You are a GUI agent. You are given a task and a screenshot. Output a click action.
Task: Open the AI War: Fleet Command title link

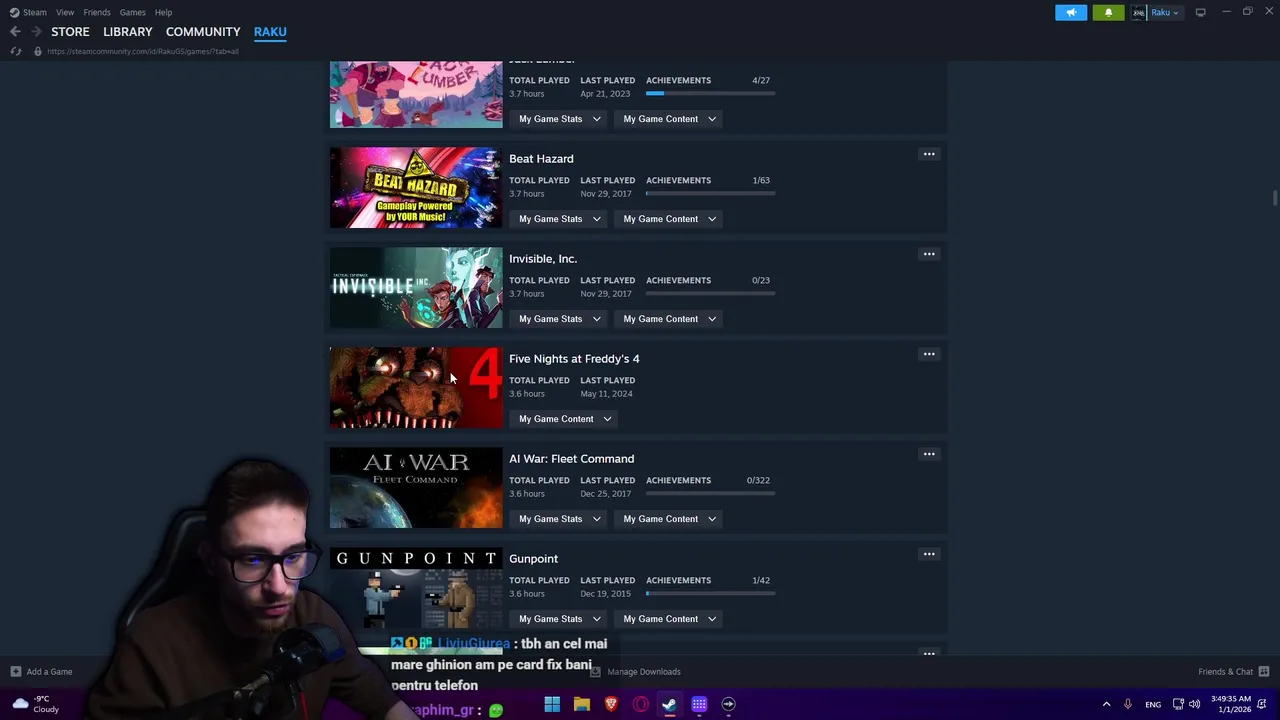[571, 459]
